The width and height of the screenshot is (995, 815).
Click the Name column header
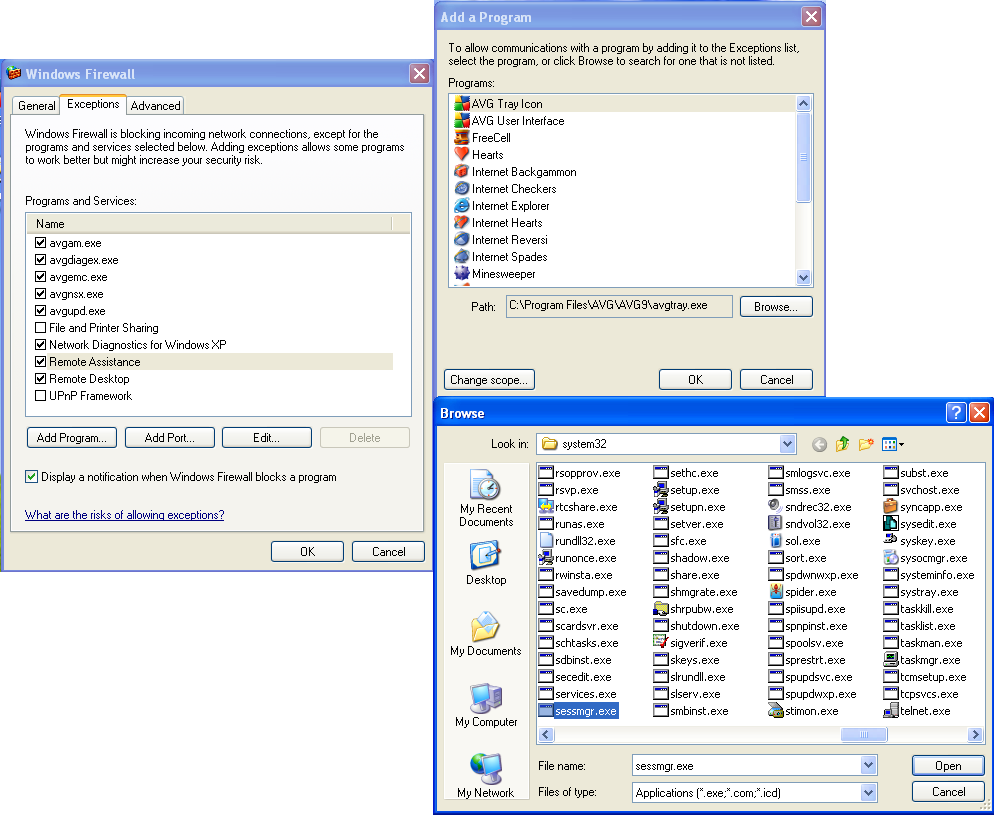pos(209,223)
